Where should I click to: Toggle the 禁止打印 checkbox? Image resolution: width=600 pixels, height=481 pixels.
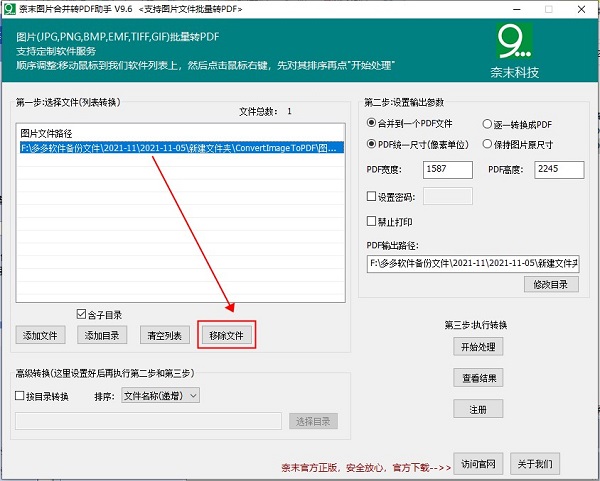(371, 221)
